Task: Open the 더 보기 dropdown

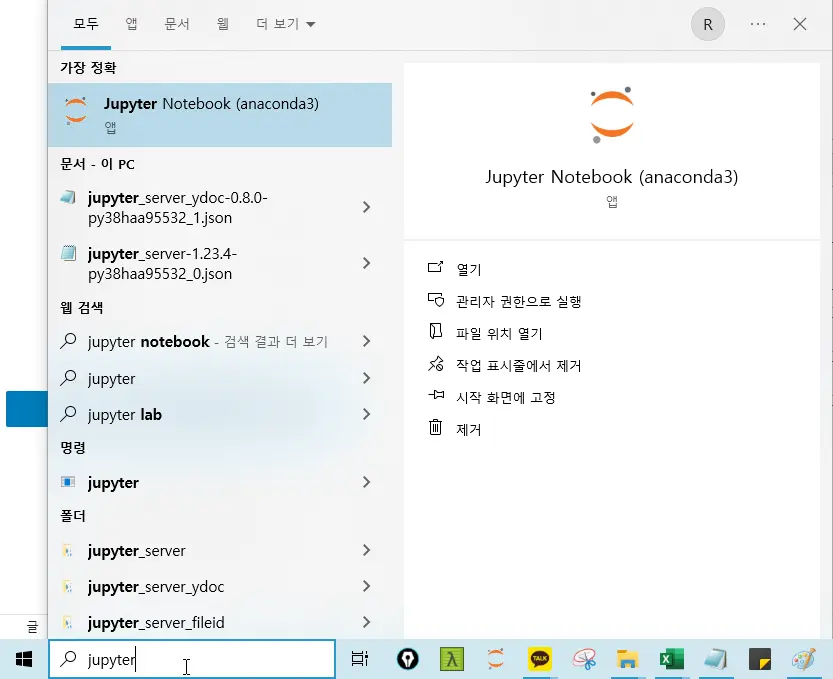Action: click(x=286, y=24)
